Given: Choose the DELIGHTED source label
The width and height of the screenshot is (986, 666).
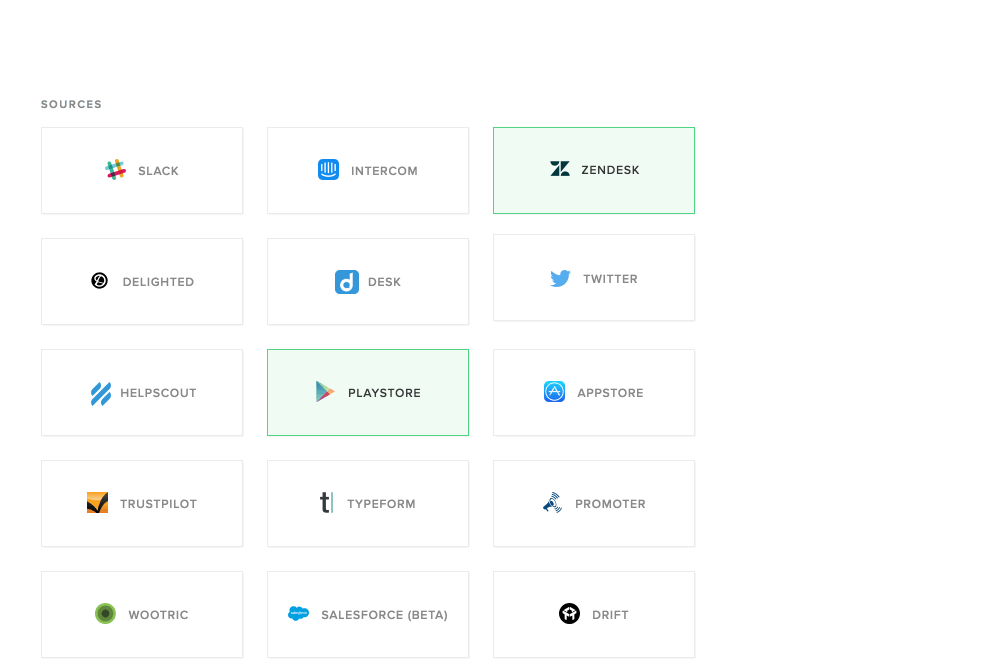Looking at the screenshot, I should 158,282.
